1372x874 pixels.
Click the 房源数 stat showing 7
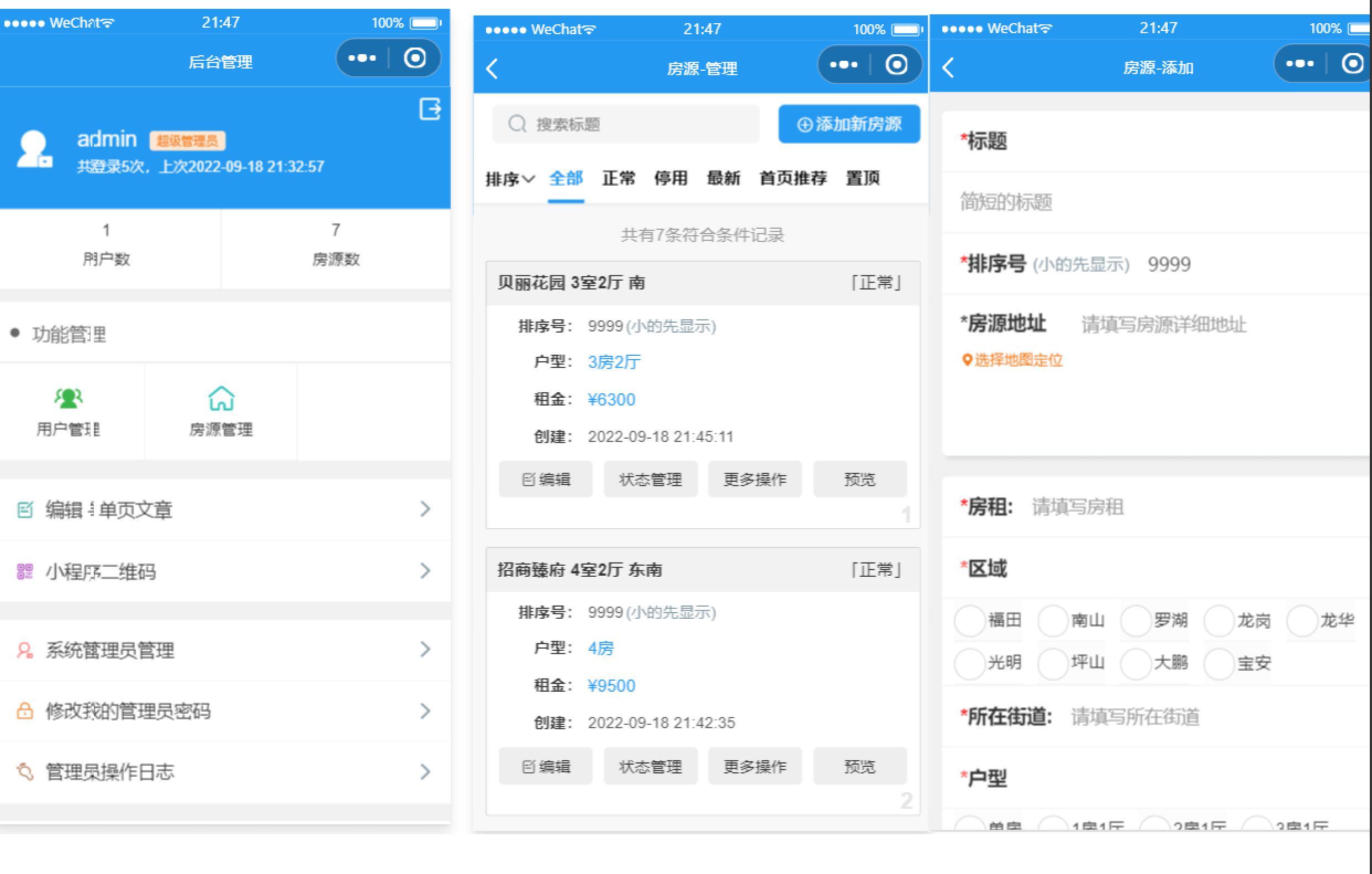(x=336, y=245)
